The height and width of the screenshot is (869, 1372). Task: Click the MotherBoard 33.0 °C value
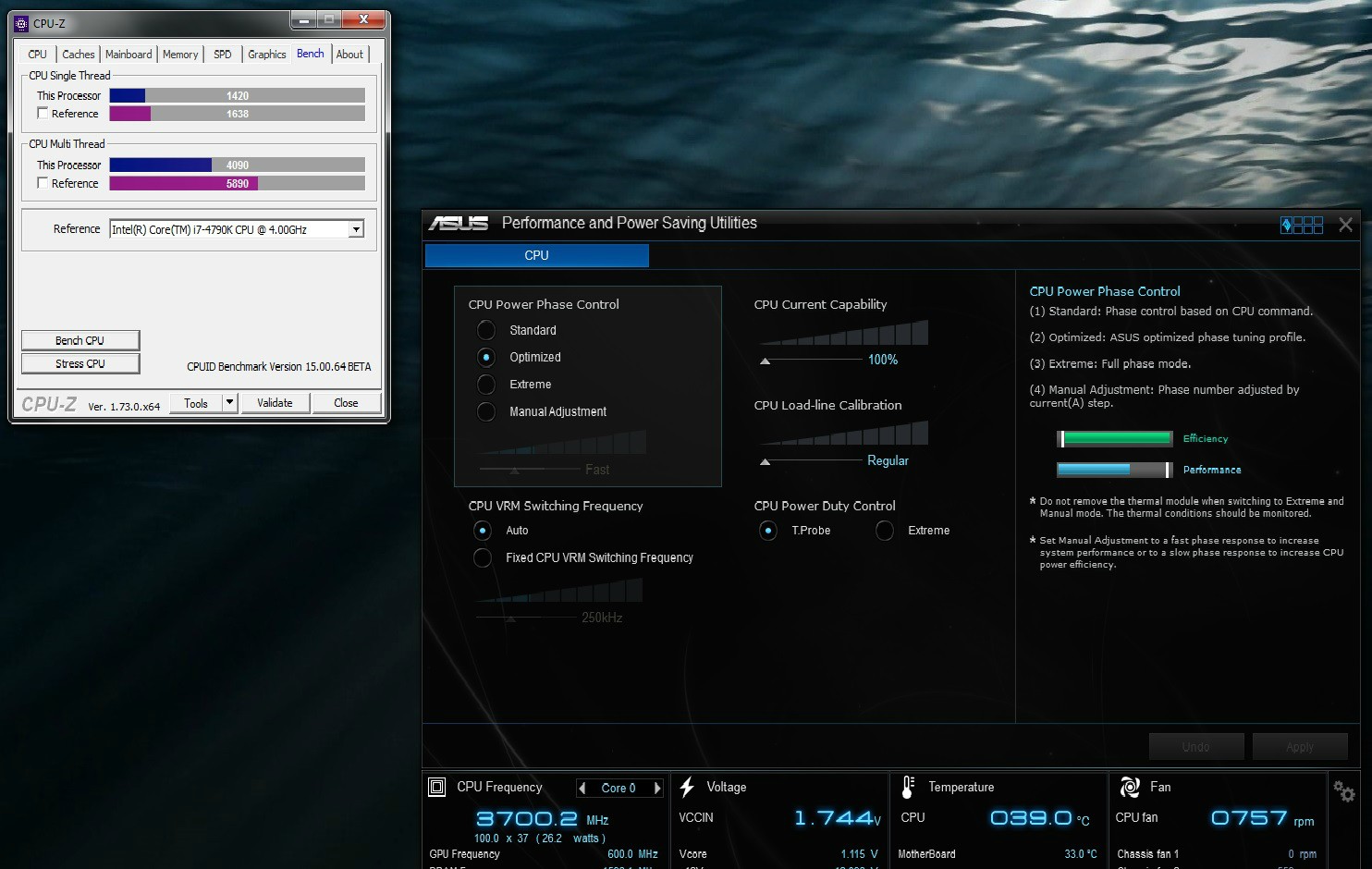tap(1081, 854)
